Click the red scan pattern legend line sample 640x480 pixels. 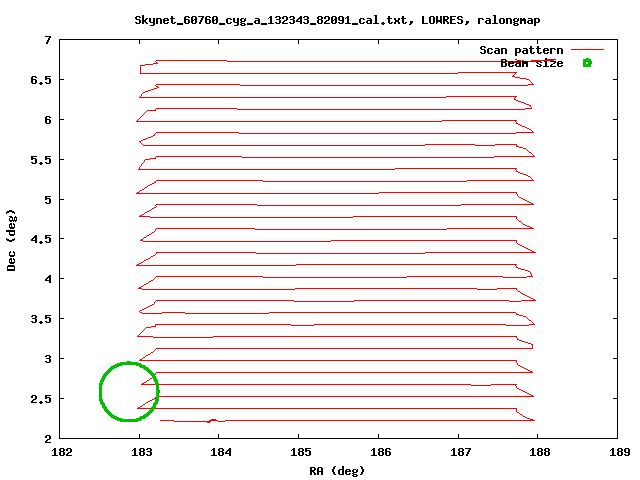587,50
